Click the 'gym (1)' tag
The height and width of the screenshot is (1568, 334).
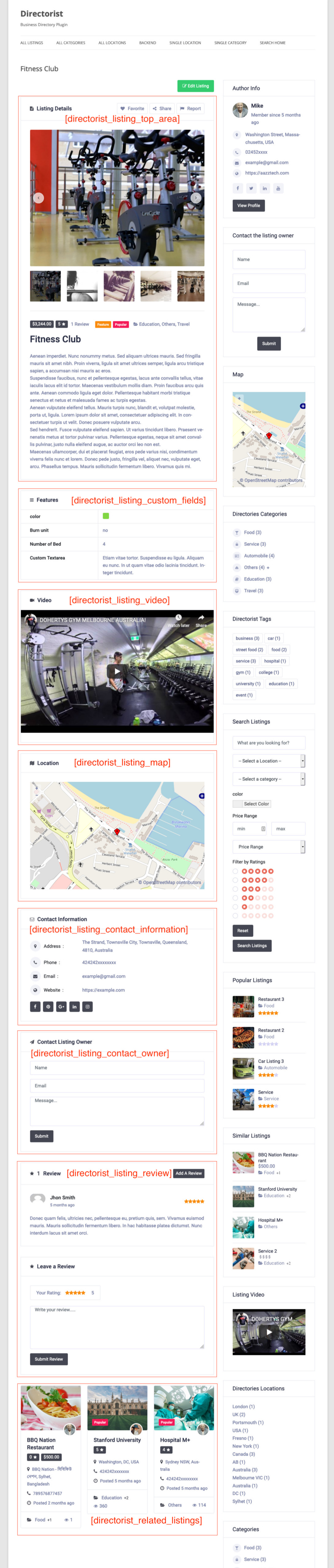click(x=243, y=673)
